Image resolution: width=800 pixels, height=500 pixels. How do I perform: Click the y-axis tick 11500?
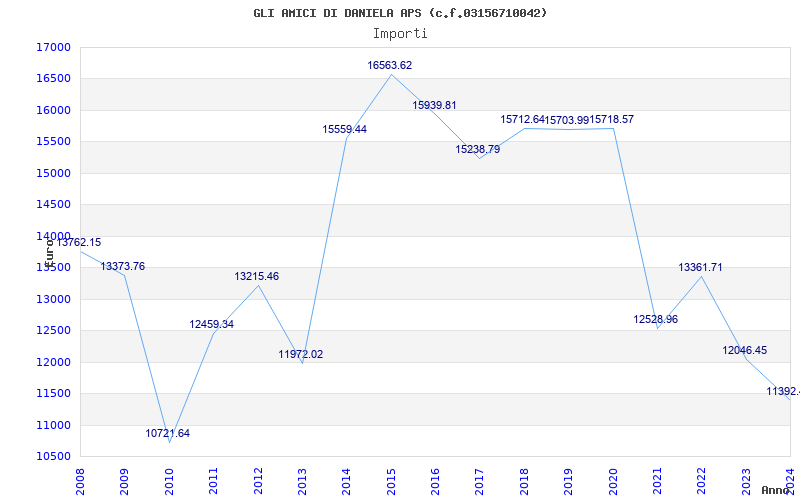pos(53,393)
